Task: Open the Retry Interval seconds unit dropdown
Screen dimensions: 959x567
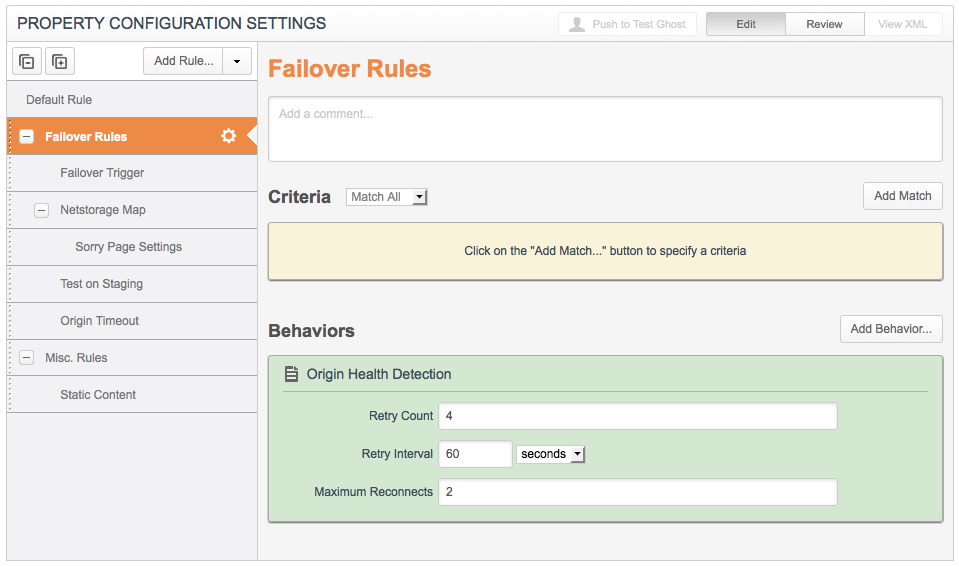Action: point(551,454)
